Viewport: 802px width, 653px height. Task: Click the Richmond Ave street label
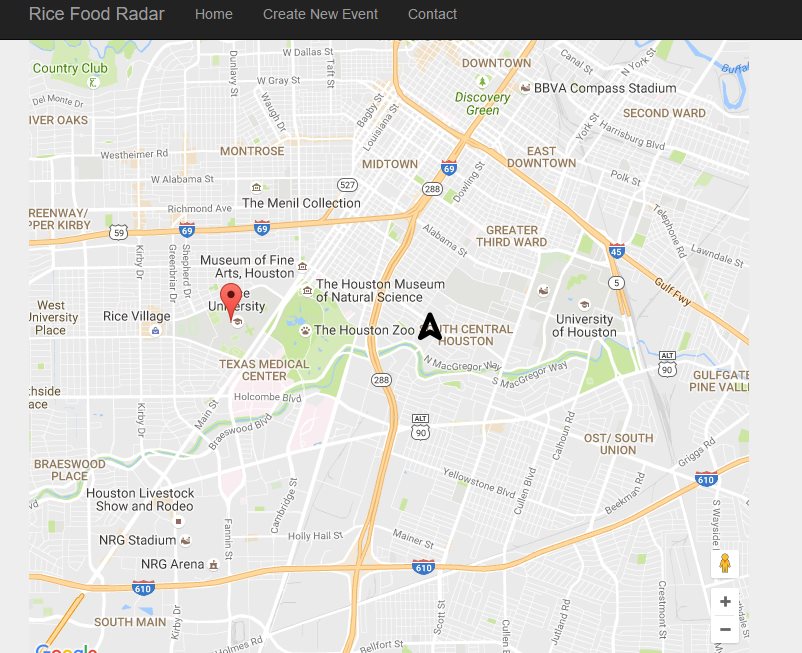[199, 209]
